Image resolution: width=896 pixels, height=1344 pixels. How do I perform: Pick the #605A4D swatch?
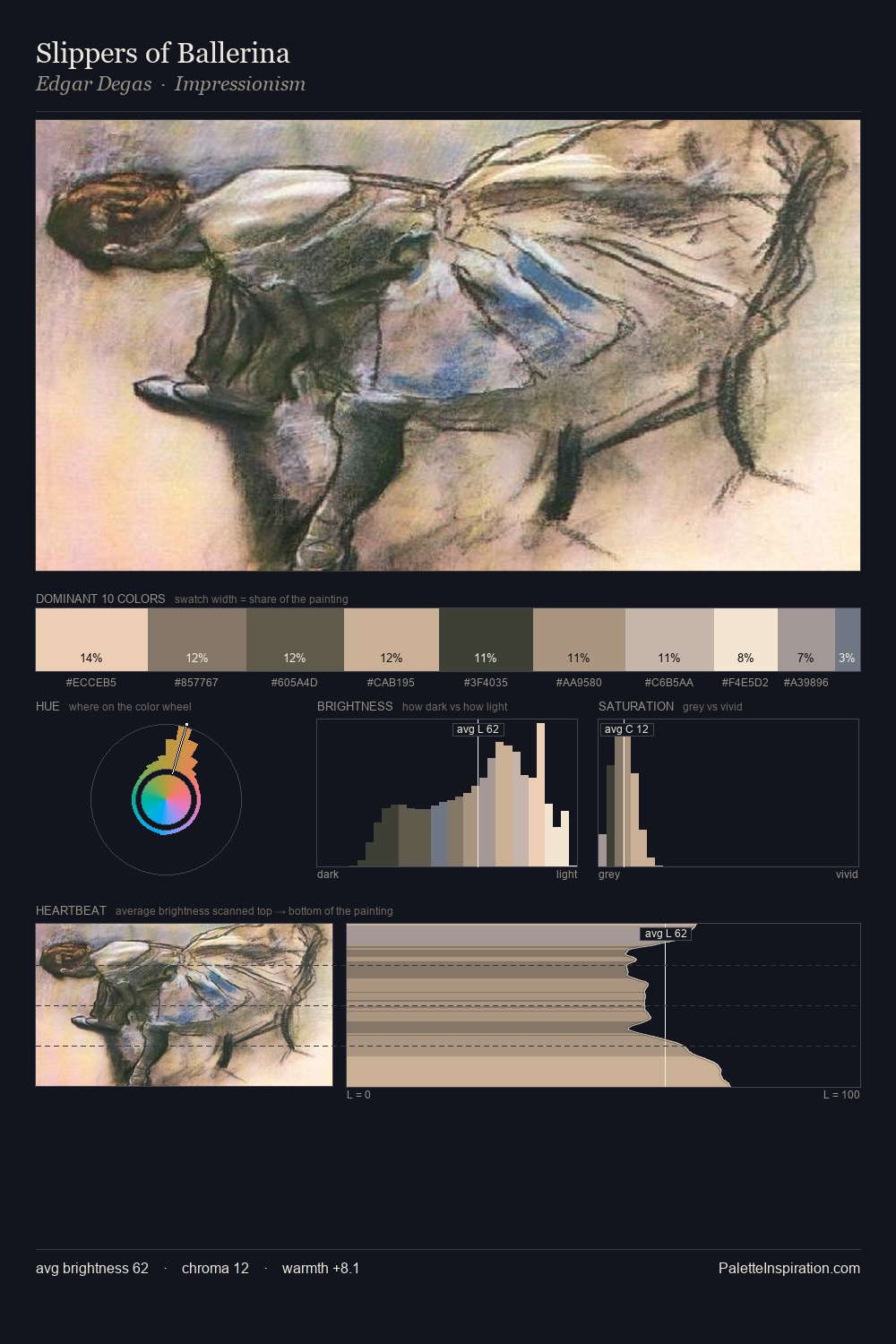(295, 640)
